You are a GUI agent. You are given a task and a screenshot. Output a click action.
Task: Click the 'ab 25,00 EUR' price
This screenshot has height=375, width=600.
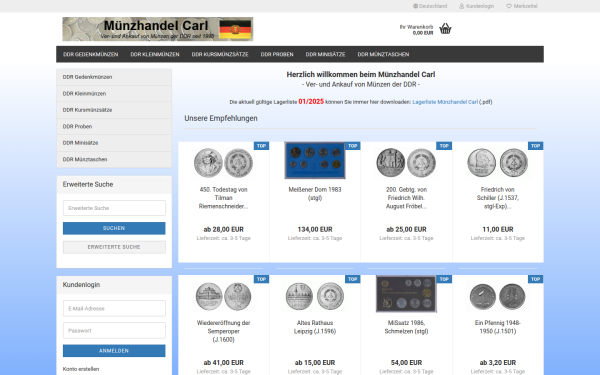pos(406,229)
